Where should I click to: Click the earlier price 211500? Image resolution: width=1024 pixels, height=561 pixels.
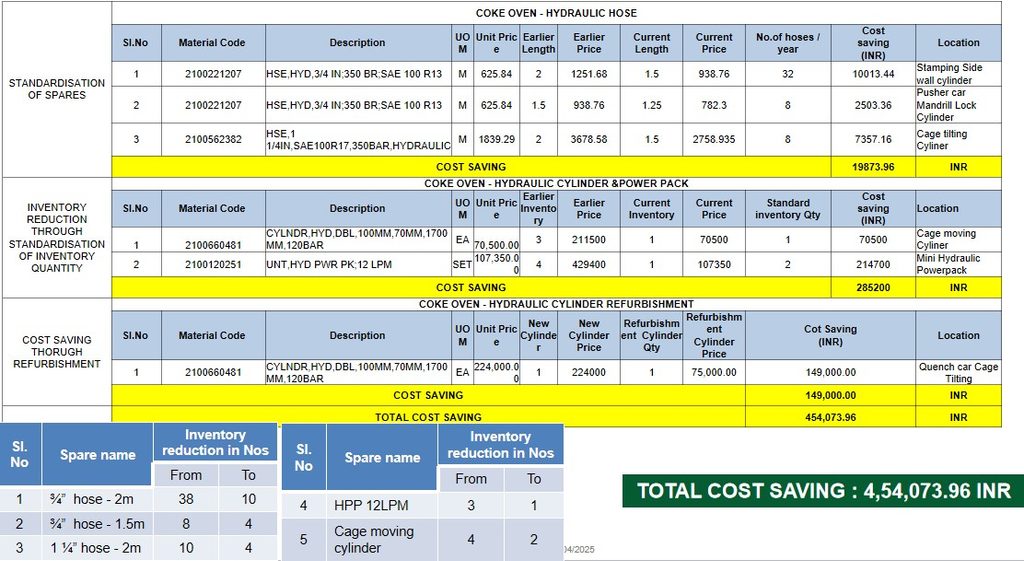coord(588,240)
